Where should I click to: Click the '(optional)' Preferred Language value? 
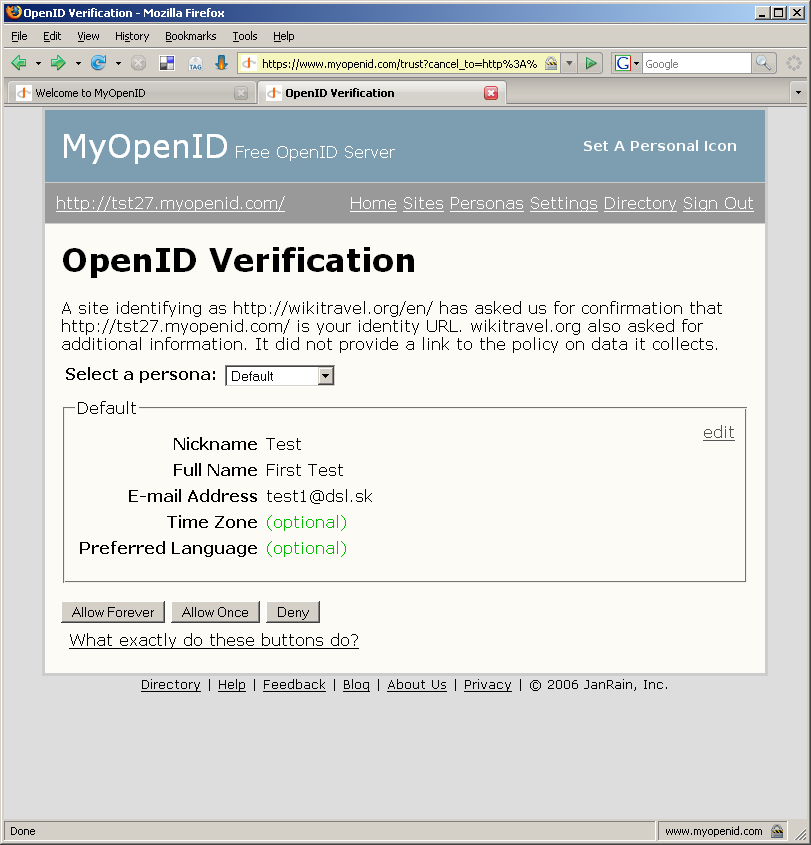click(307, 548)
